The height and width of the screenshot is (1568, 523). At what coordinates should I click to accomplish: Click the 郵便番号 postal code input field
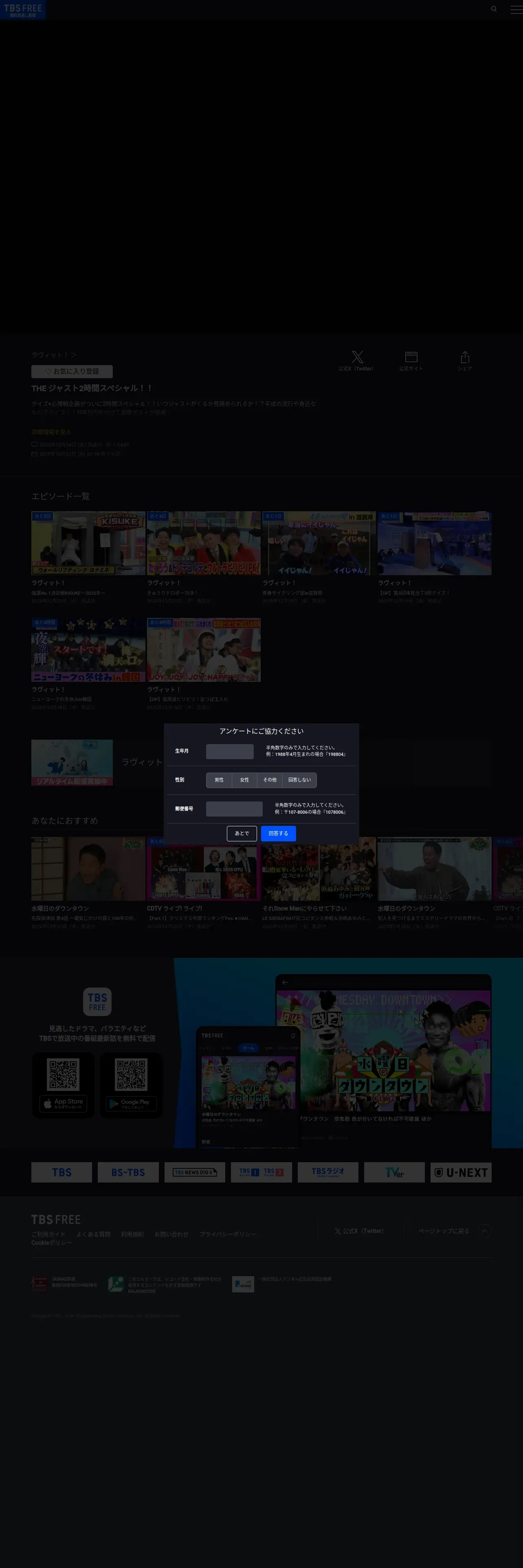click(234, 809)
